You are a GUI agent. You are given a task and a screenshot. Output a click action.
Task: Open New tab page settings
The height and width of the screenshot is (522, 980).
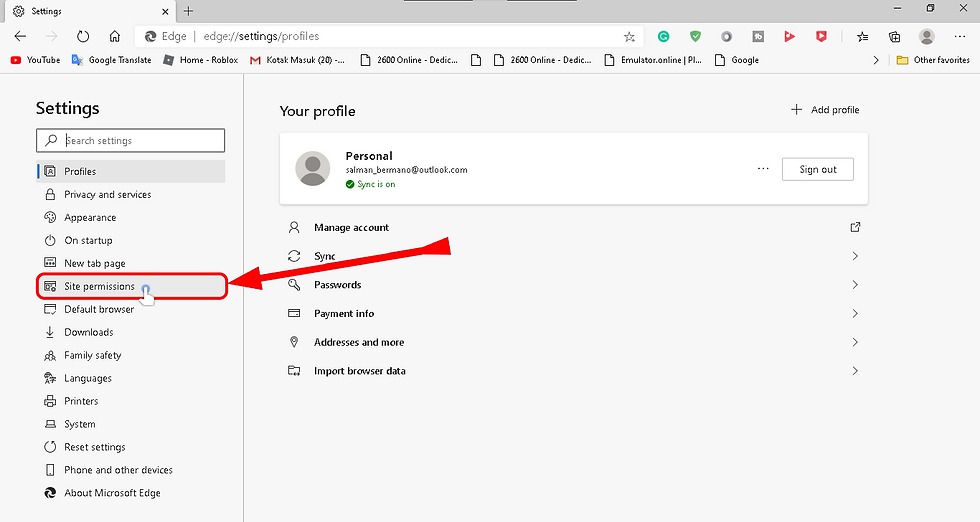tap(131, 263)
